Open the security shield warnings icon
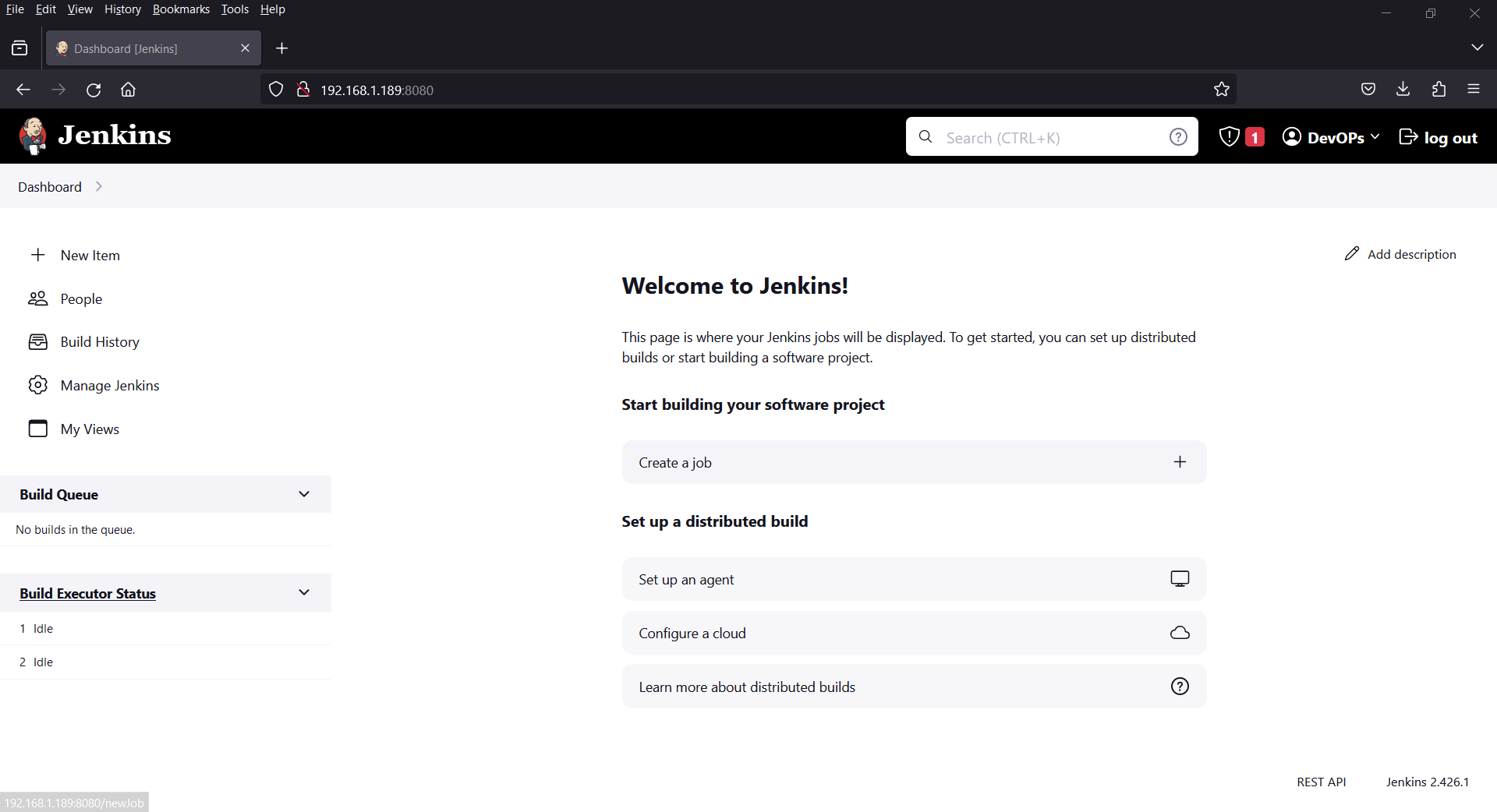1497x812 pixels. (x=1229, y=137)
